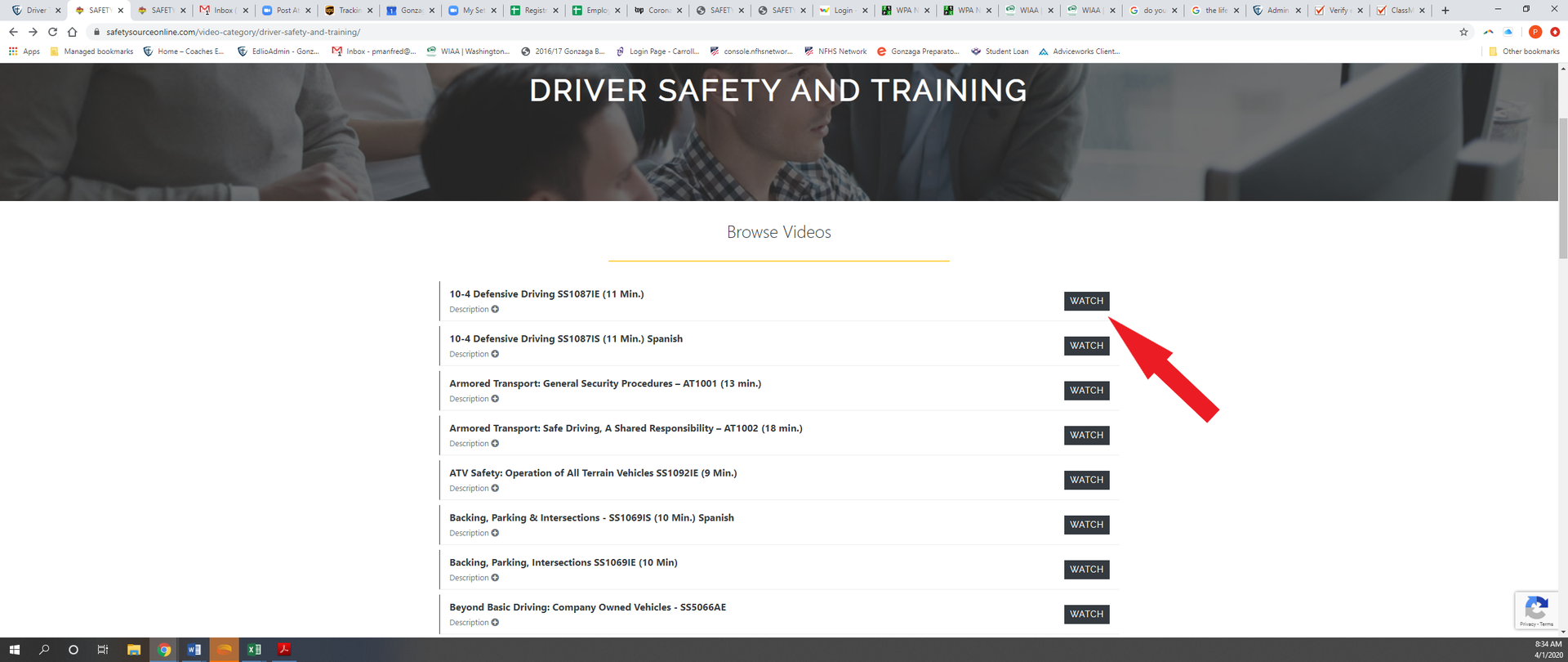Open File Explorer in the taskbar

point(134,650)
